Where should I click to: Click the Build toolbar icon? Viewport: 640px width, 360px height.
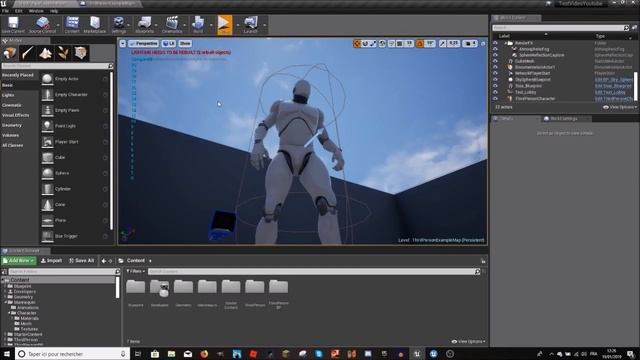click(x=198, y=24)
